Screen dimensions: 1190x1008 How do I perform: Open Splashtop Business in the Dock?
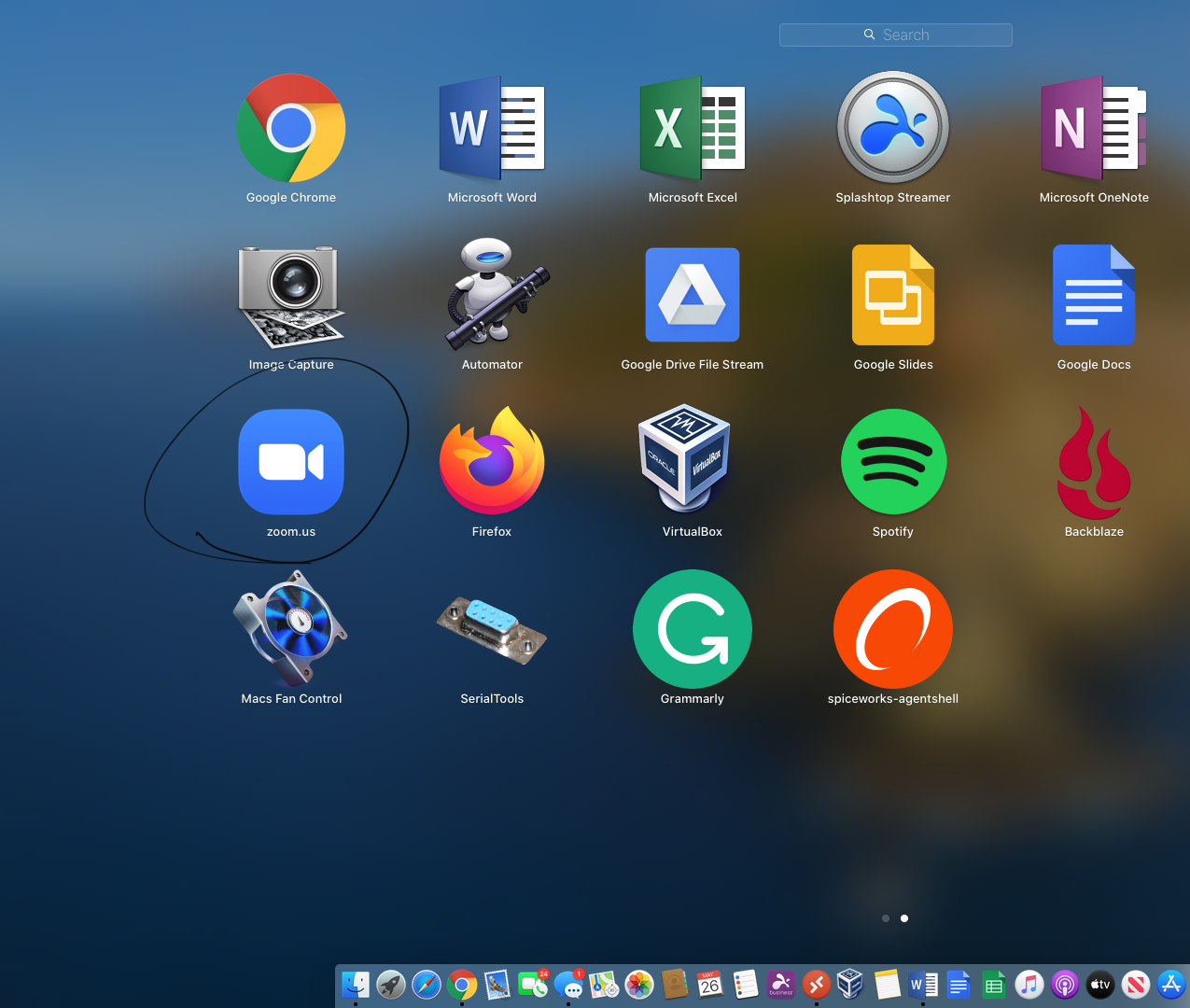click(781, 984)
